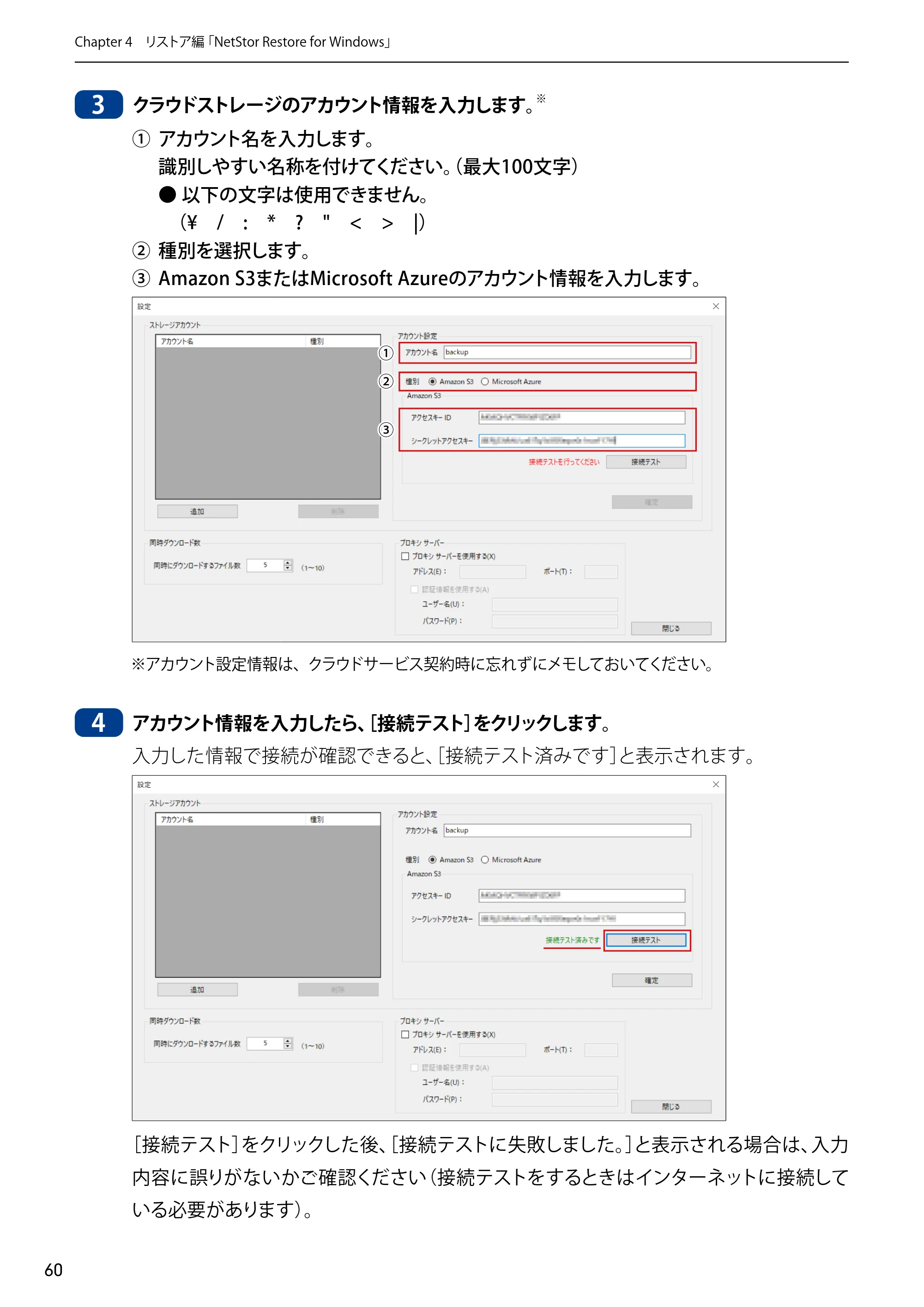Image resolution: width=924 pixels, height=1307 pixels.
Task: Click the アドレス(E) field in step 3 dialog
Action: pyautogui.click(x=493, y=571)
